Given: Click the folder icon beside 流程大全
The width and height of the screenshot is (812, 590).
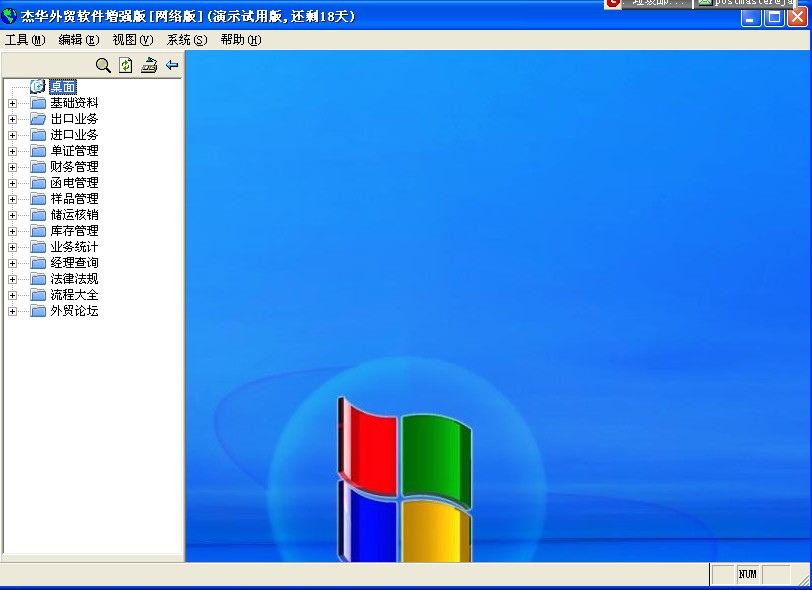Looking at the screenshot, I should [38, 296].
